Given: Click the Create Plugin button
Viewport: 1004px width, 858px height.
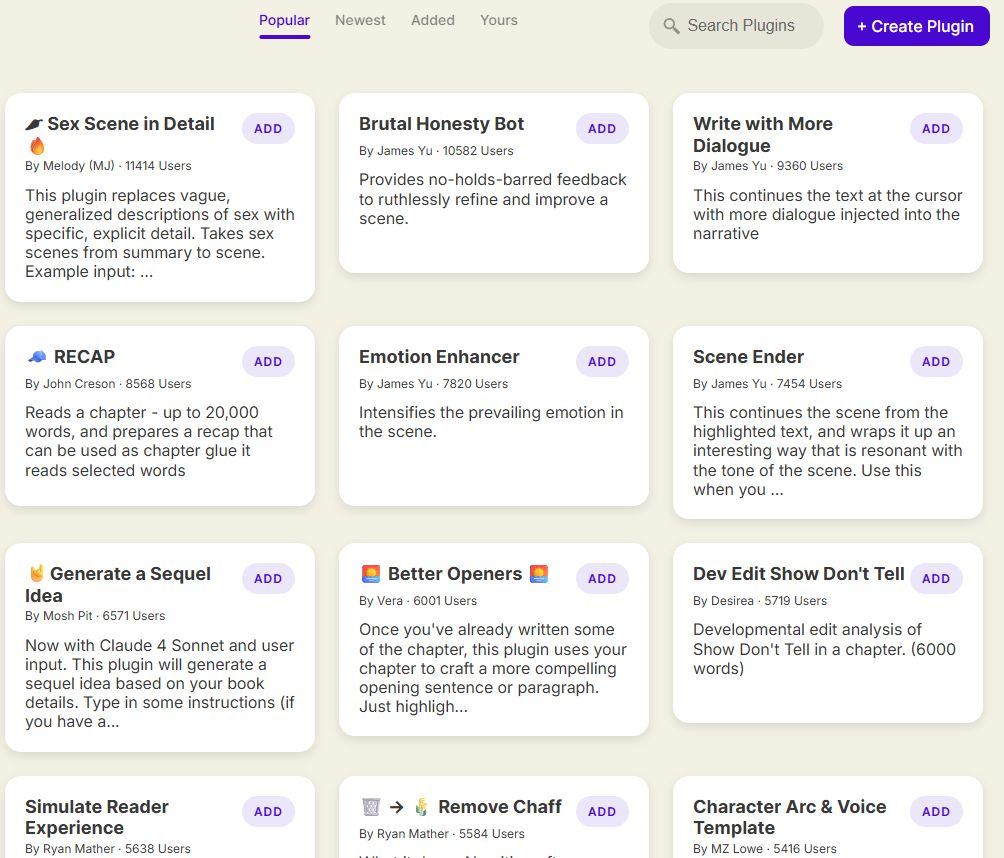Looking at the screenshot, I should pos(915,26).
